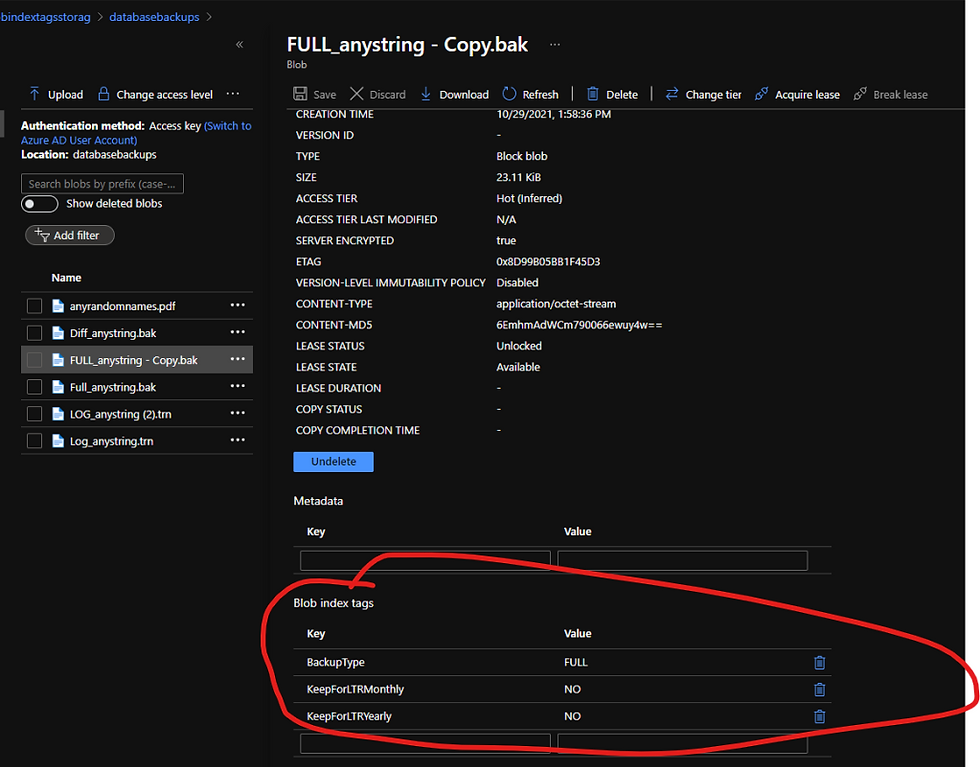Viewport: 980px width, 767px height.
Task: Click the file icon of anyrandomnames.pdf
Action: (x=58, y=306)
